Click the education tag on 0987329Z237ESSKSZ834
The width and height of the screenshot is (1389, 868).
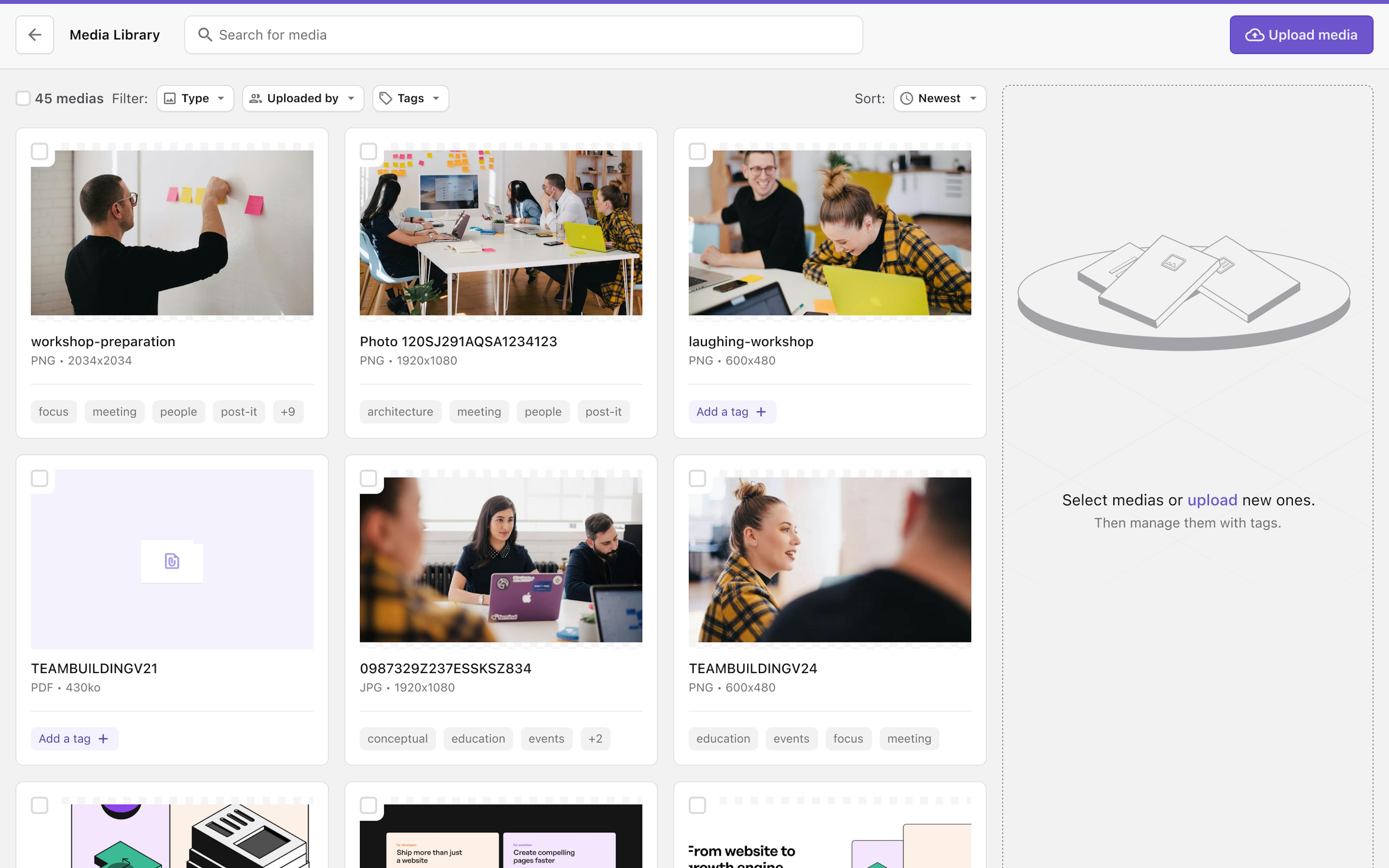coord(478,739)
